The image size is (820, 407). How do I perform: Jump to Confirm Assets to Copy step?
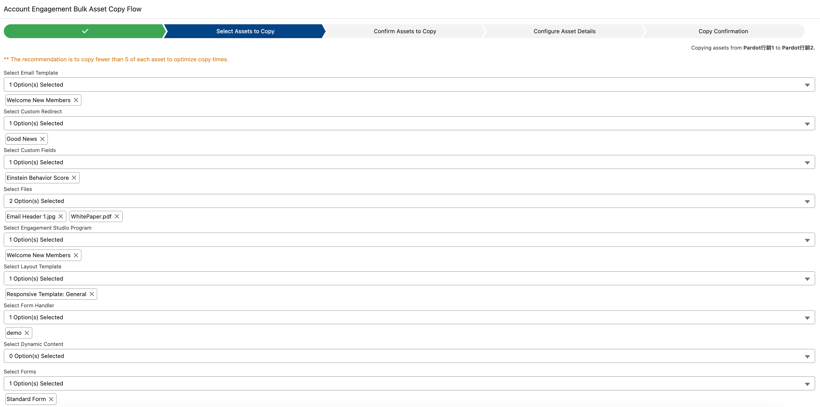click(x=405, y=31)
